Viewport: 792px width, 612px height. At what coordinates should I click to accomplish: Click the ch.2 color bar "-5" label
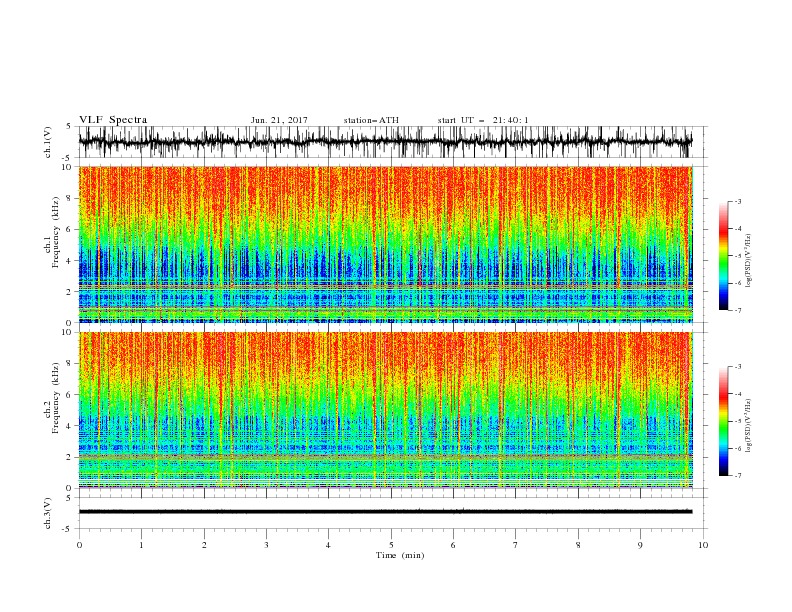(737, 421)
